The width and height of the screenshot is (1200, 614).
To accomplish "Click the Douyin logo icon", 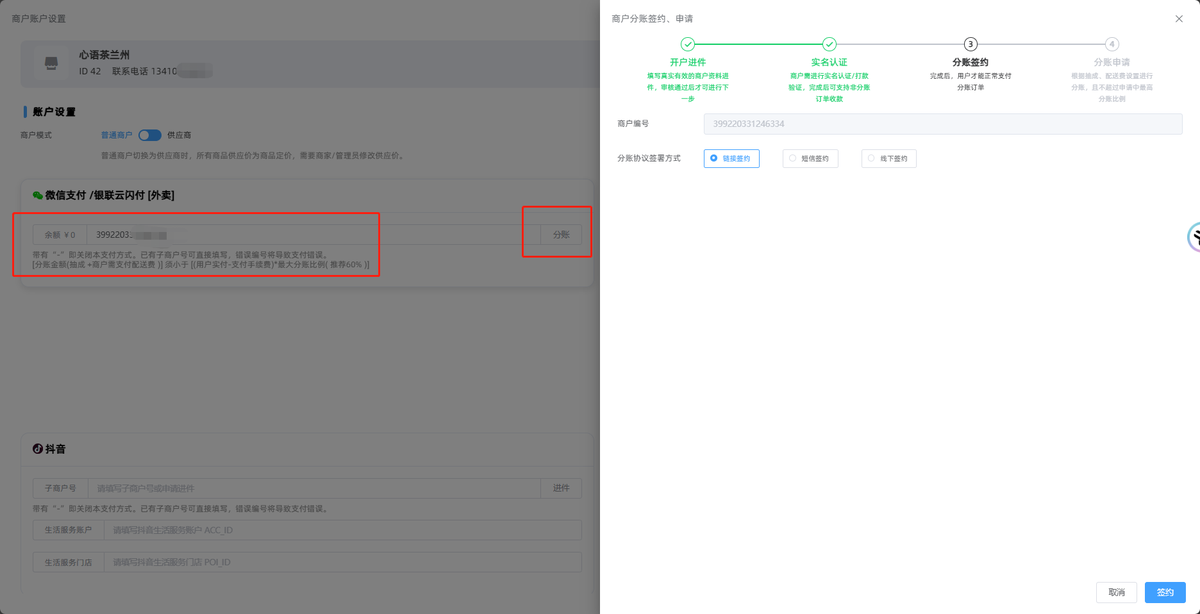I will pyautogui.click(x=37, y=450).
